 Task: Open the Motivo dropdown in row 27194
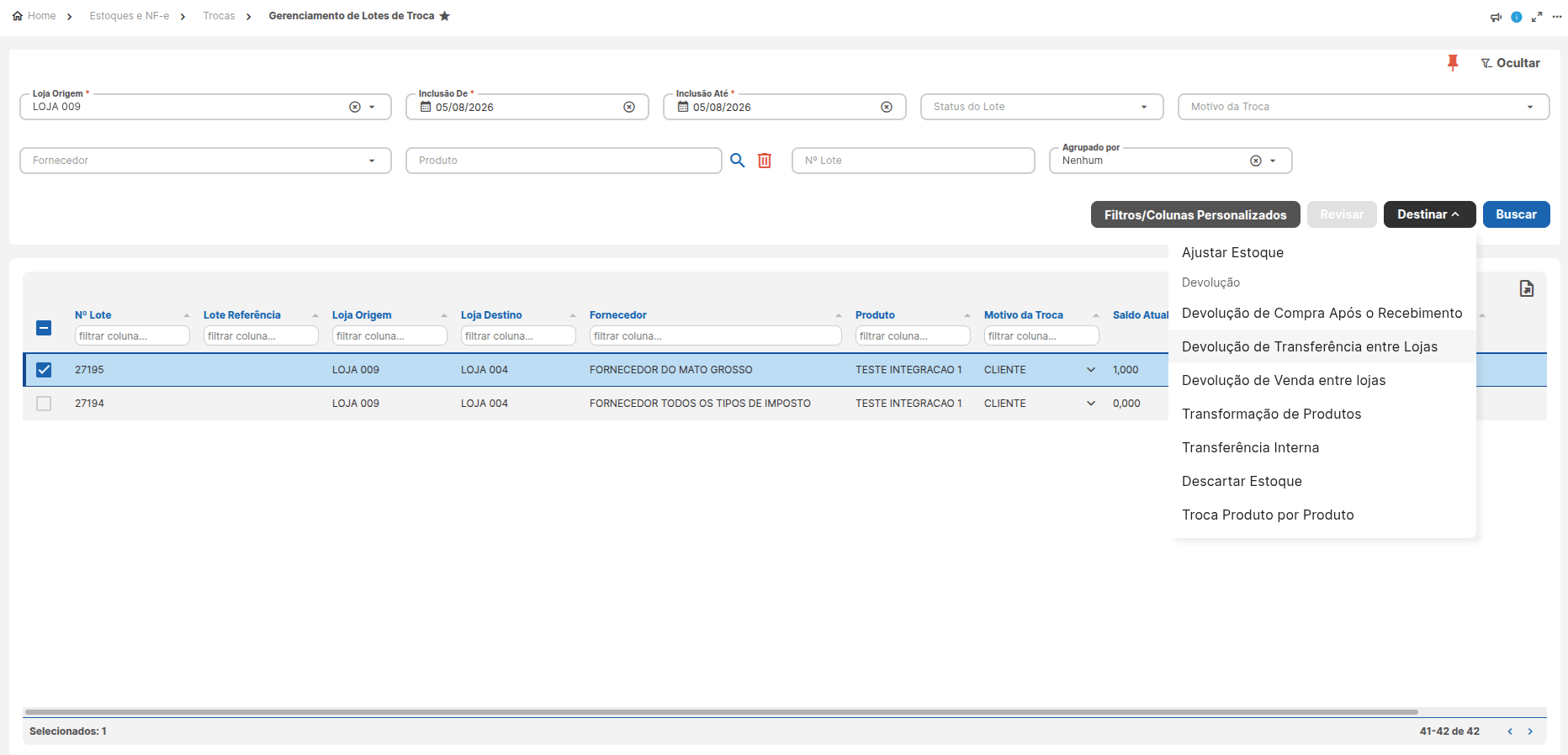coord(1091,404)
